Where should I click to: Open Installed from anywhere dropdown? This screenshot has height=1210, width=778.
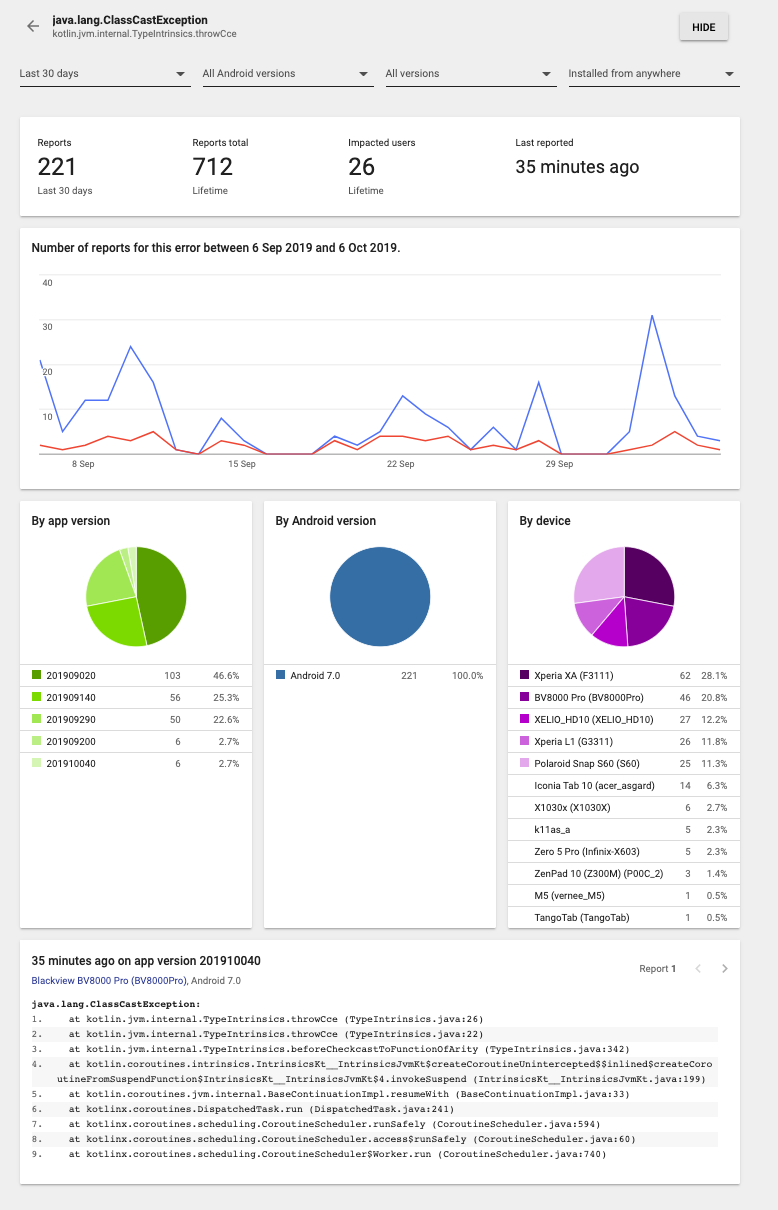click(653, 74)
